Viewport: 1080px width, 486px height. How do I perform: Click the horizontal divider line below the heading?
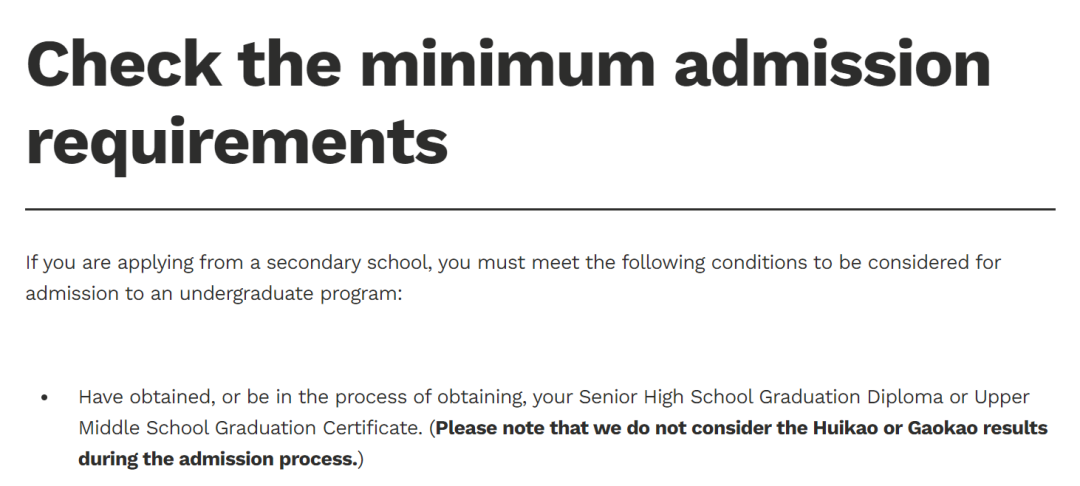[x=540, y=209]
